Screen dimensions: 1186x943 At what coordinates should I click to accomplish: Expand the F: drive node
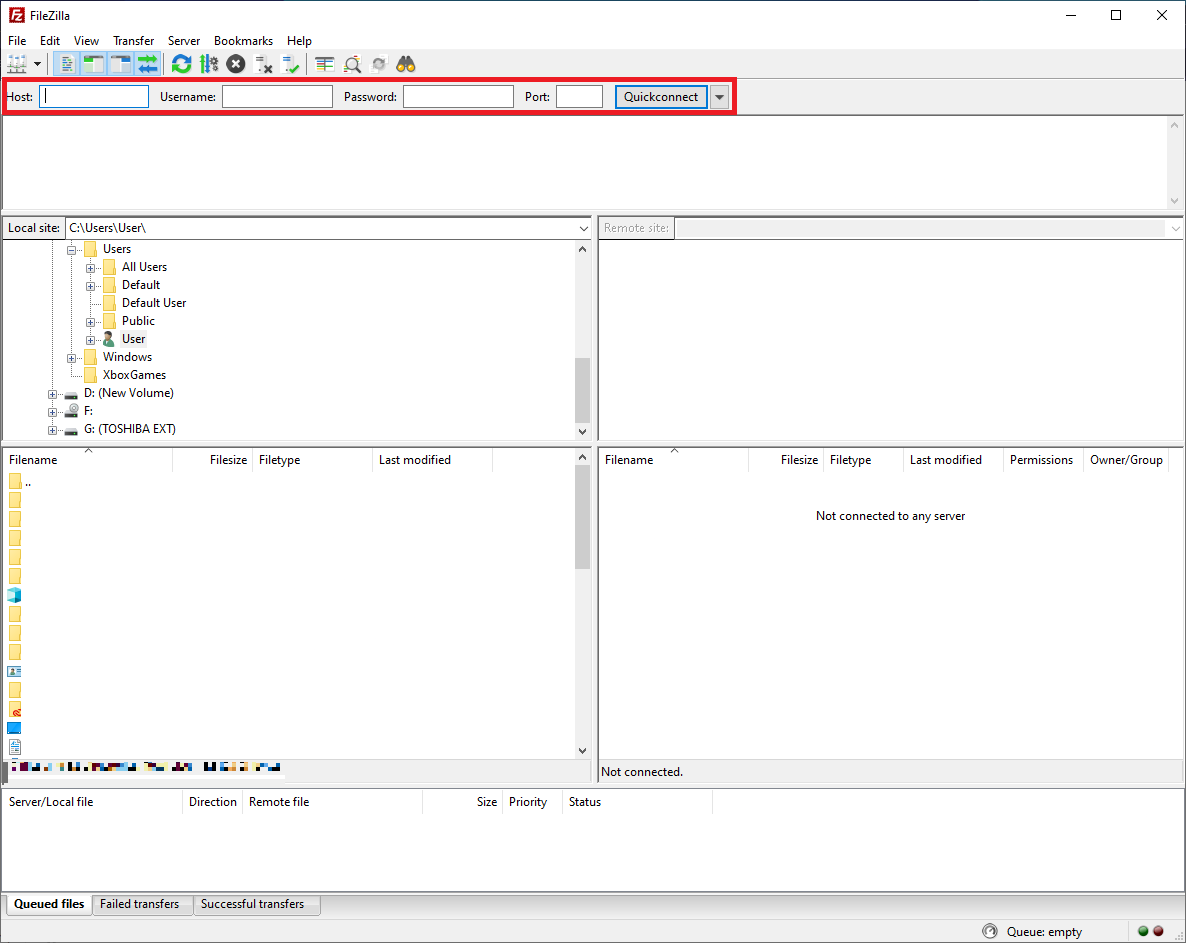pyautogui.click(x=52, y=412)
